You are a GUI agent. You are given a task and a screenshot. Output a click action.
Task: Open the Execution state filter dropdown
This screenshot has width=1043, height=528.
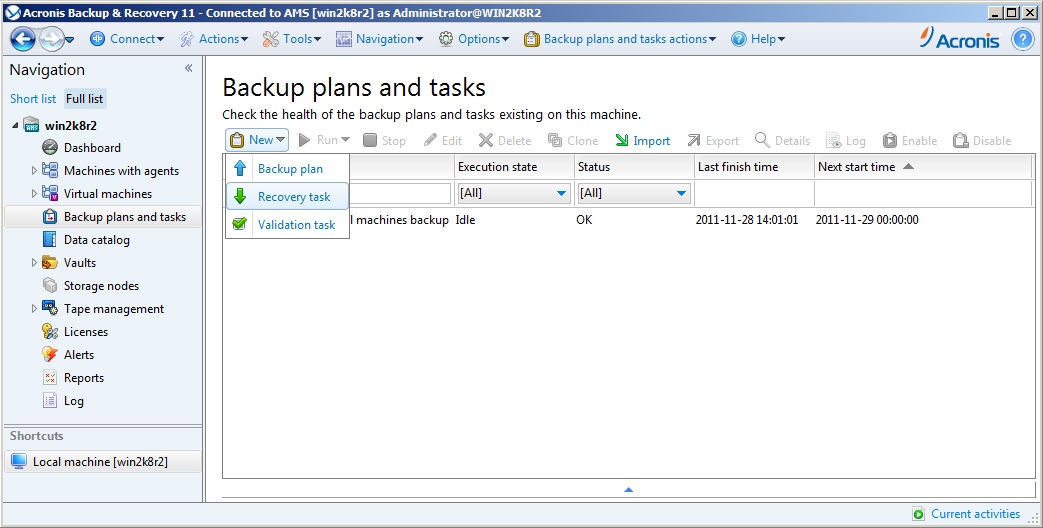pyautogui.click(x=513, y=194)
